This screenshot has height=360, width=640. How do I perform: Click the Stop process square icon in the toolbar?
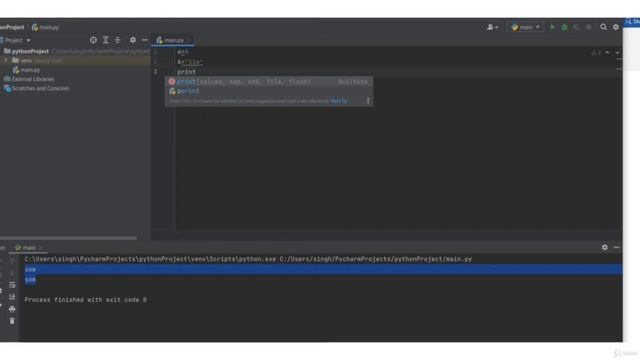tap(589, 27)
